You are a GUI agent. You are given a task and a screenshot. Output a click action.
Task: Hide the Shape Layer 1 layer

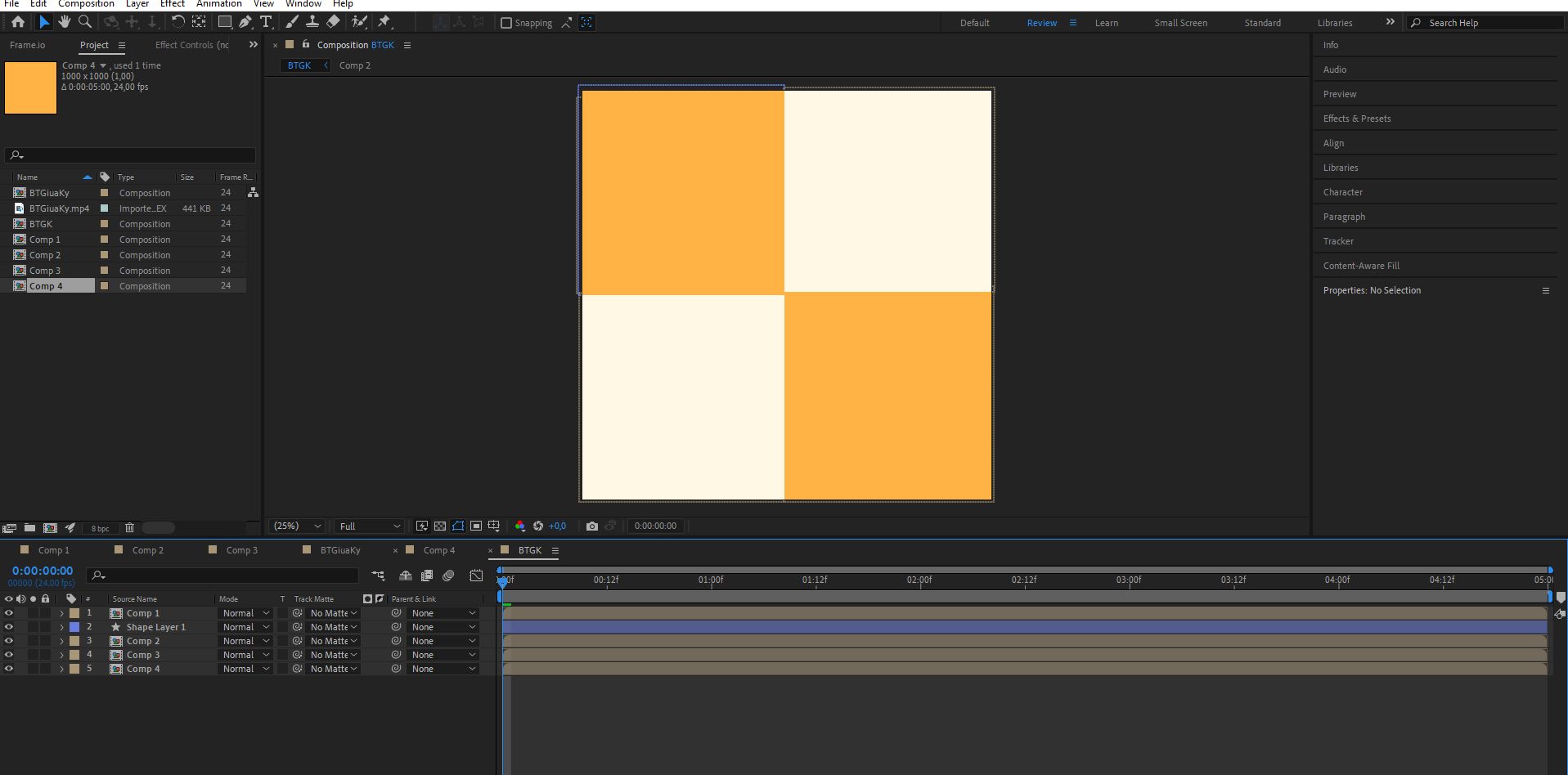tap(9, 627)
